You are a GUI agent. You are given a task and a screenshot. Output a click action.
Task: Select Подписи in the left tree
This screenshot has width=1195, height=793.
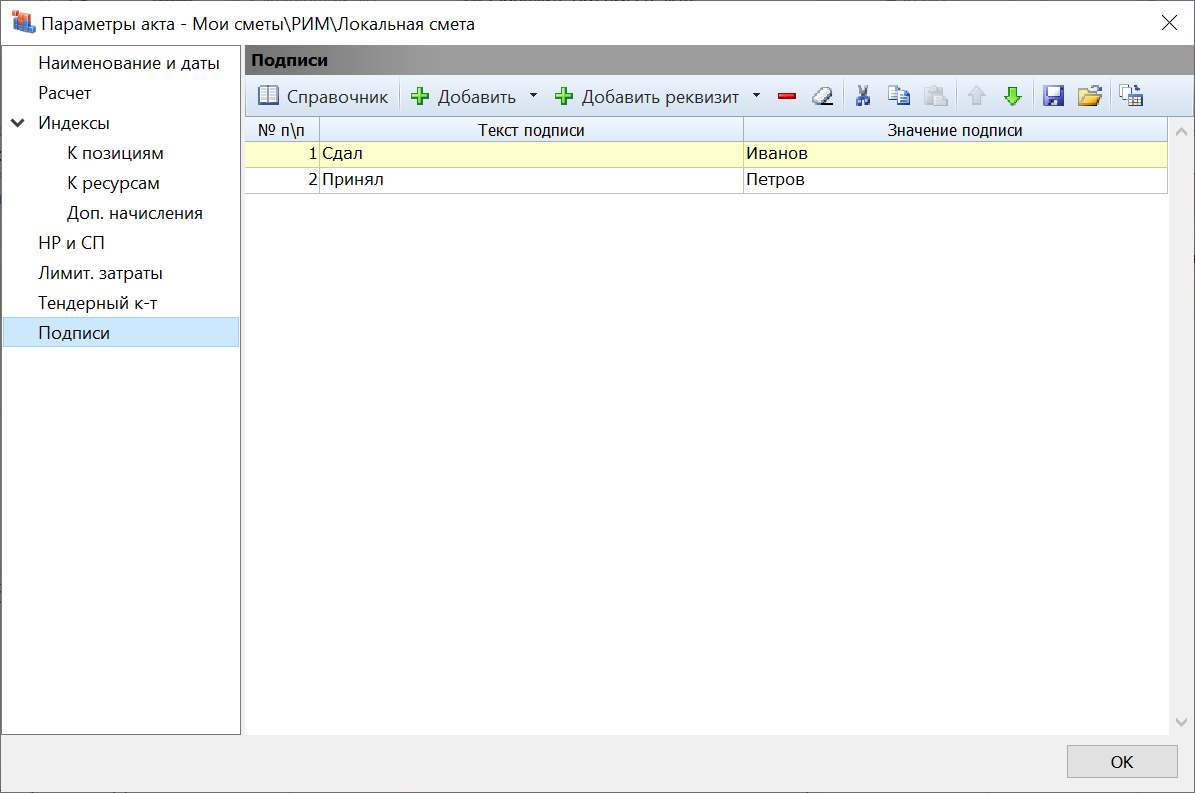click(x=121, y=332)
